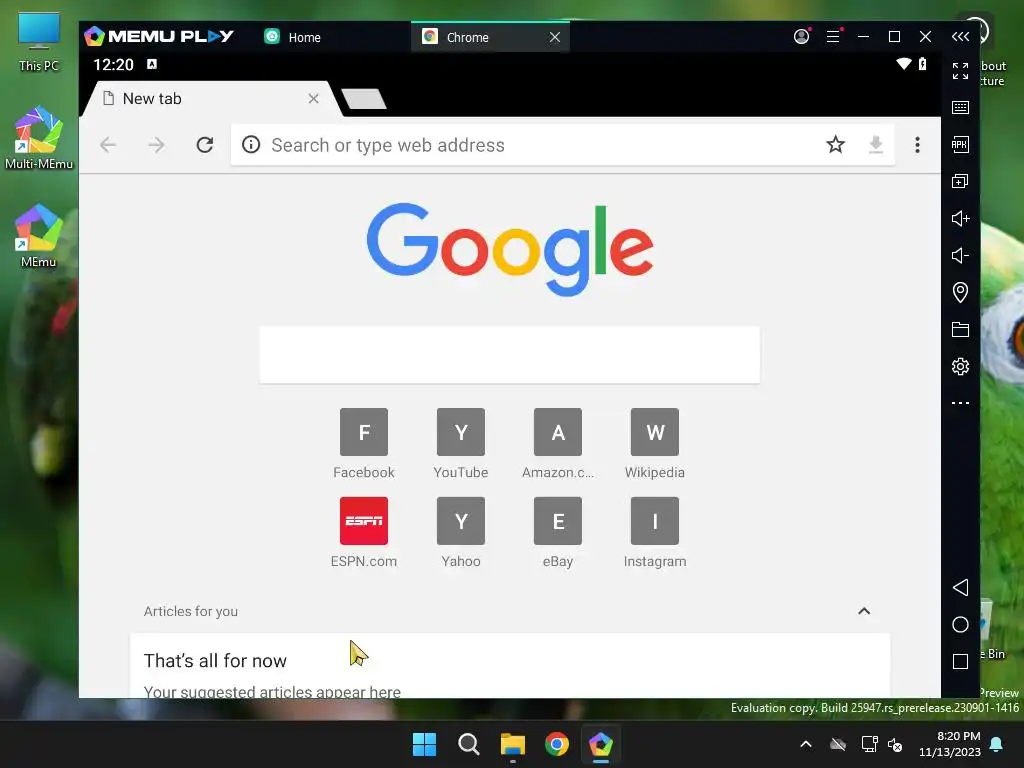Close the New tab browser tab
Screen dimensions: 1024x768
313,99
